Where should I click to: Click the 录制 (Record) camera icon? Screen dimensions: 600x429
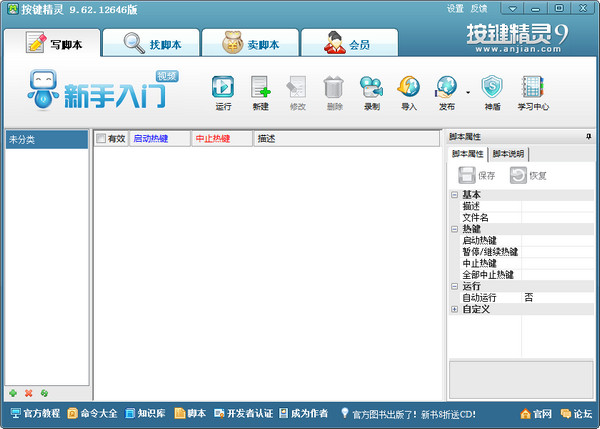372,88
